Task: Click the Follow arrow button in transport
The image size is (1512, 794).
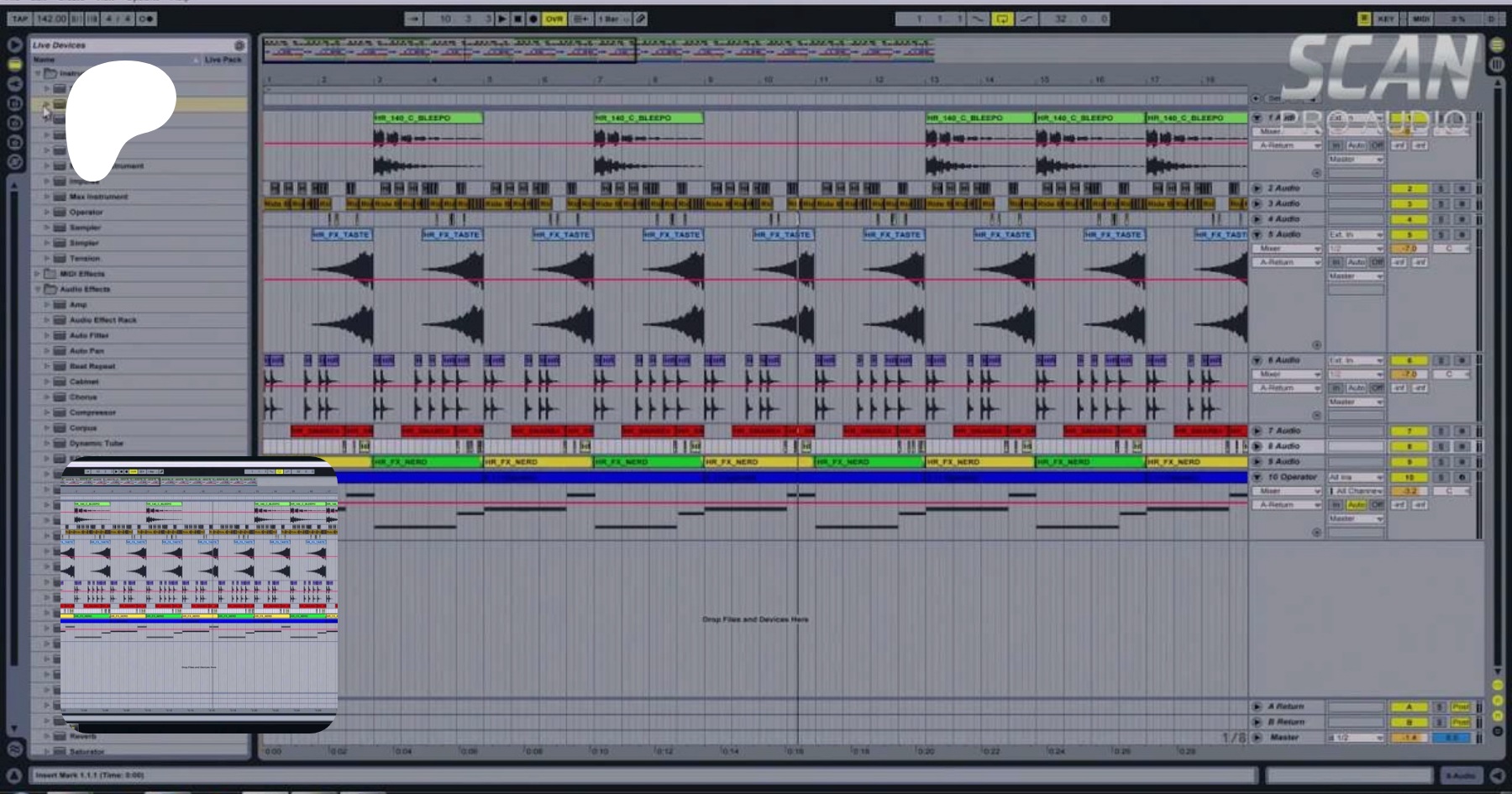Action: coord(413,18)
